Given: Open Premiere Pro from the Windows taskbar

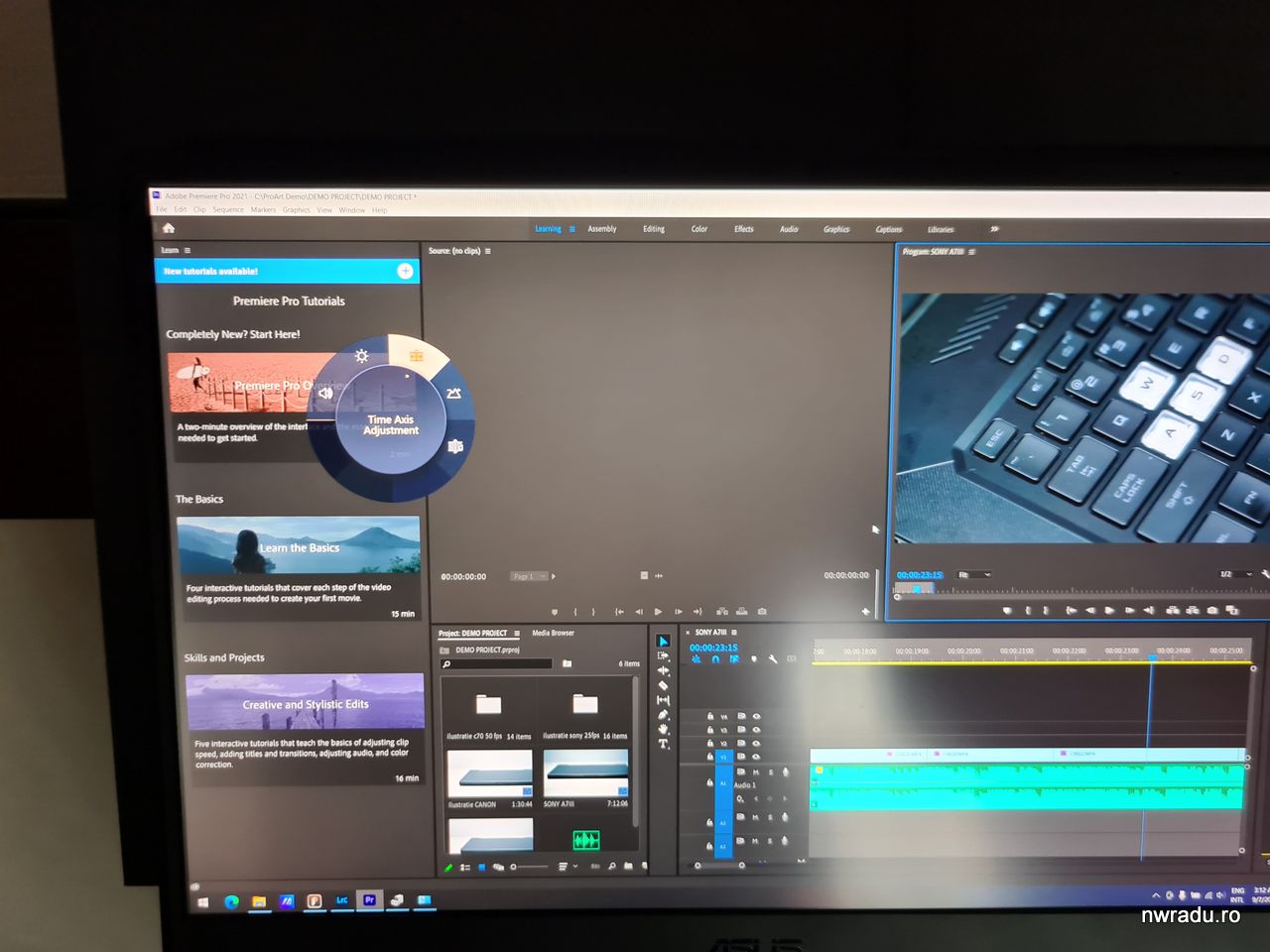Looking at the screenshot, I should [369, 900].
